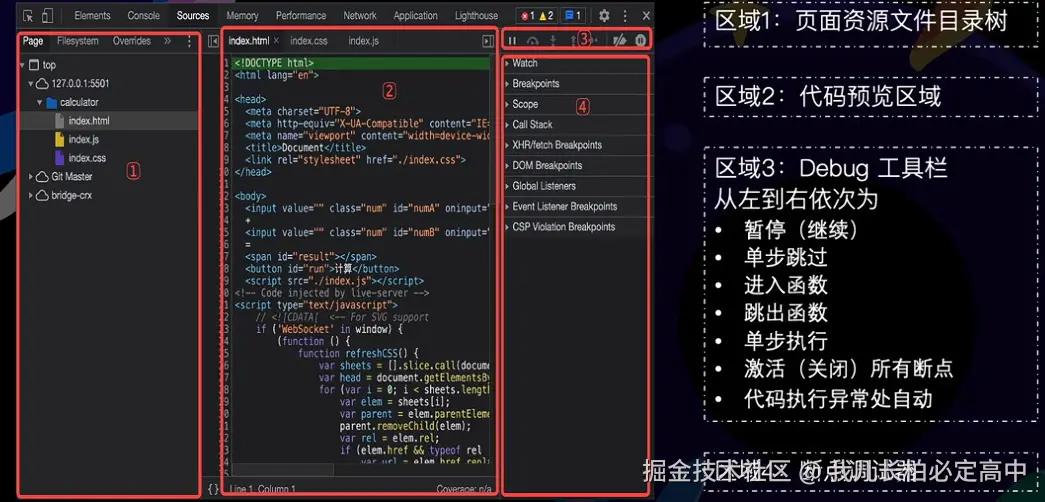Switch to the Elements panel
This screenshot has width=1045, height=502.
pos(93,15)
